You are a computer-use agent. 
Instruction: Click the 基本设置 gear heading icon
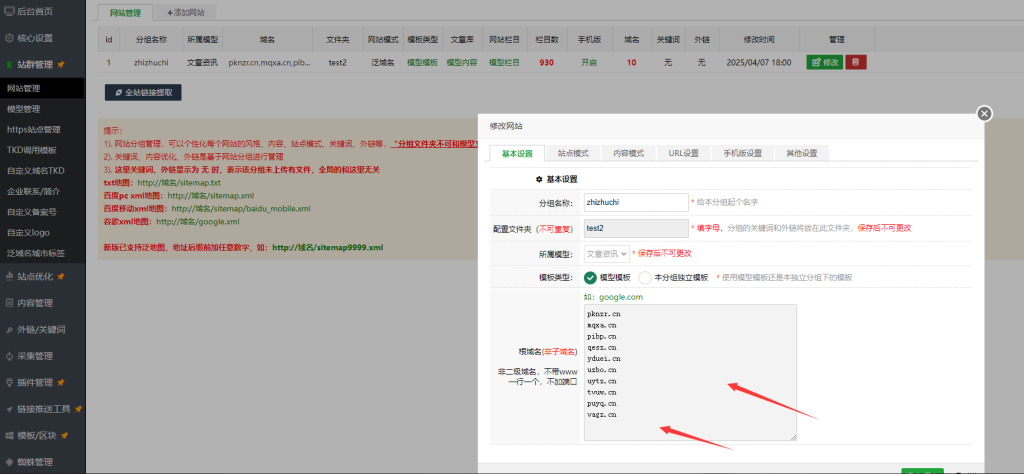pyautogui.click(x=539, y=179)
